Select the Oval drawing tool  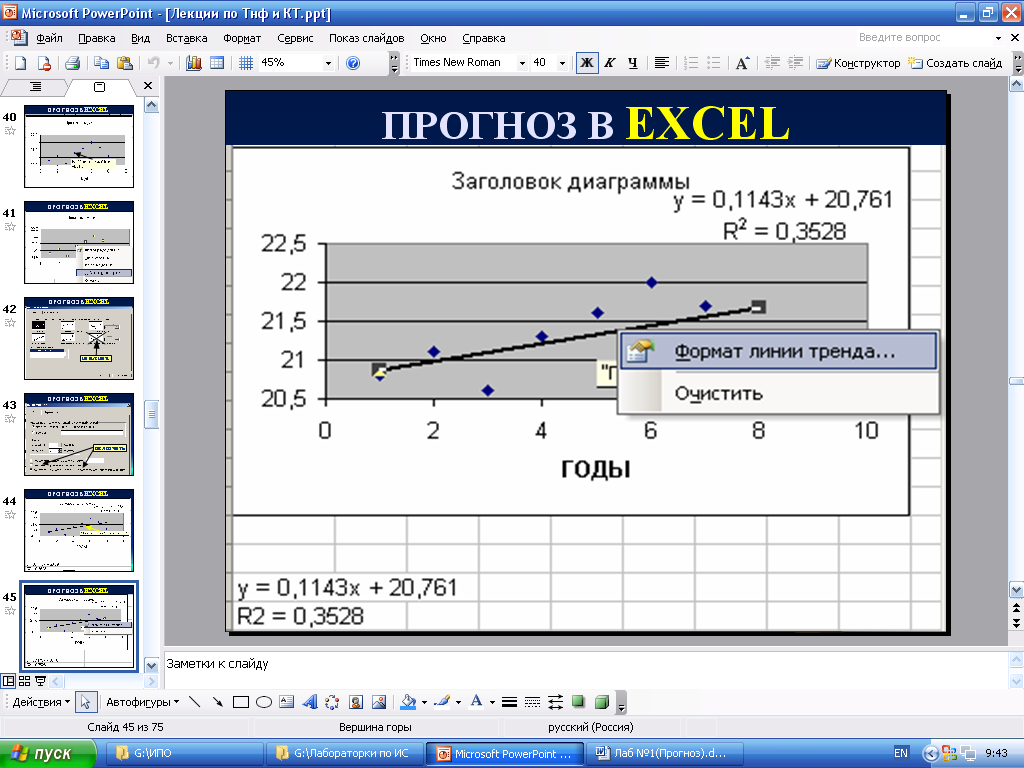point(264,702)
